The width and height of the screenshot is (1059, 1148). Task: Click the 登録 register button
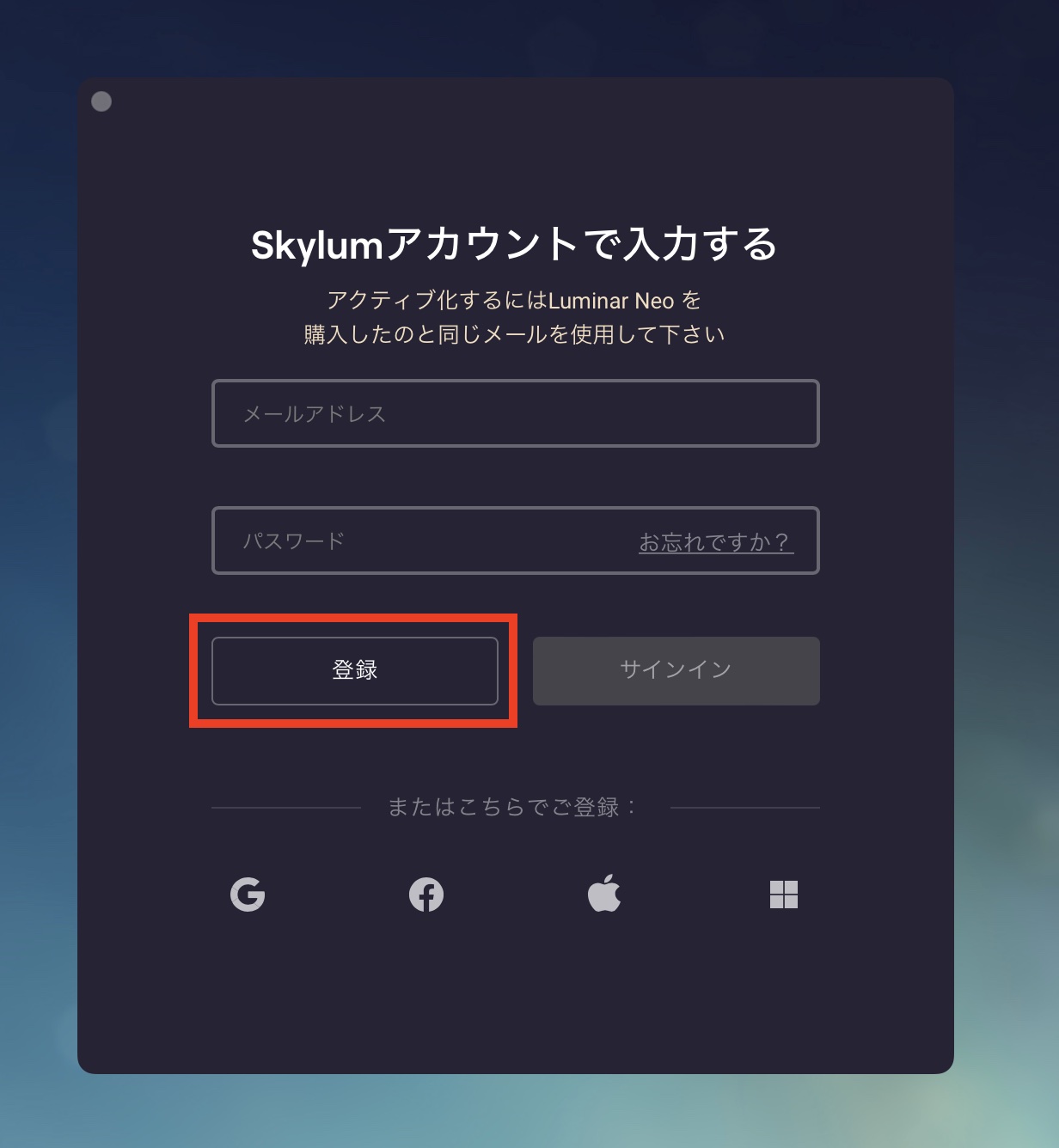[355, 670]
